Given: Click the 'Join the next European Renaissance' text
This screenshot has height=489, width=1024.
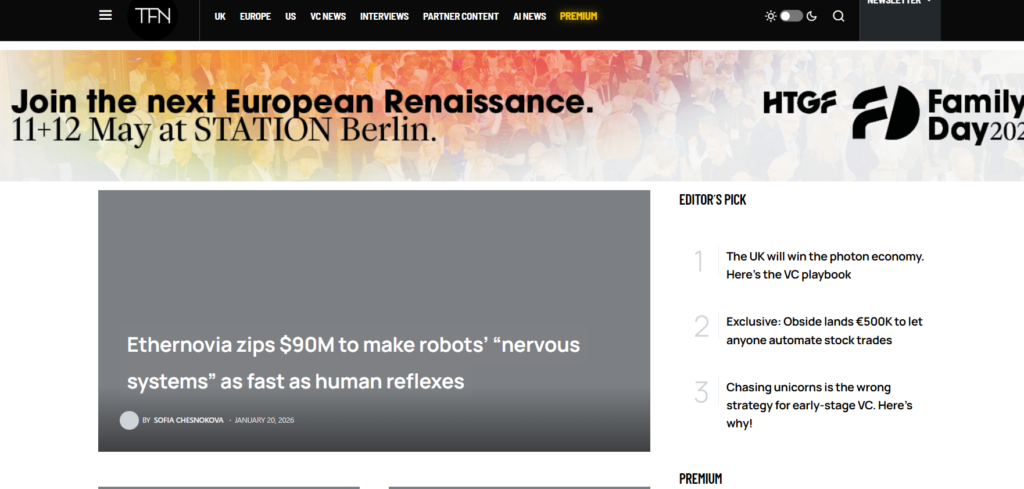Looking at the screenshot, I should click(302, 102).
